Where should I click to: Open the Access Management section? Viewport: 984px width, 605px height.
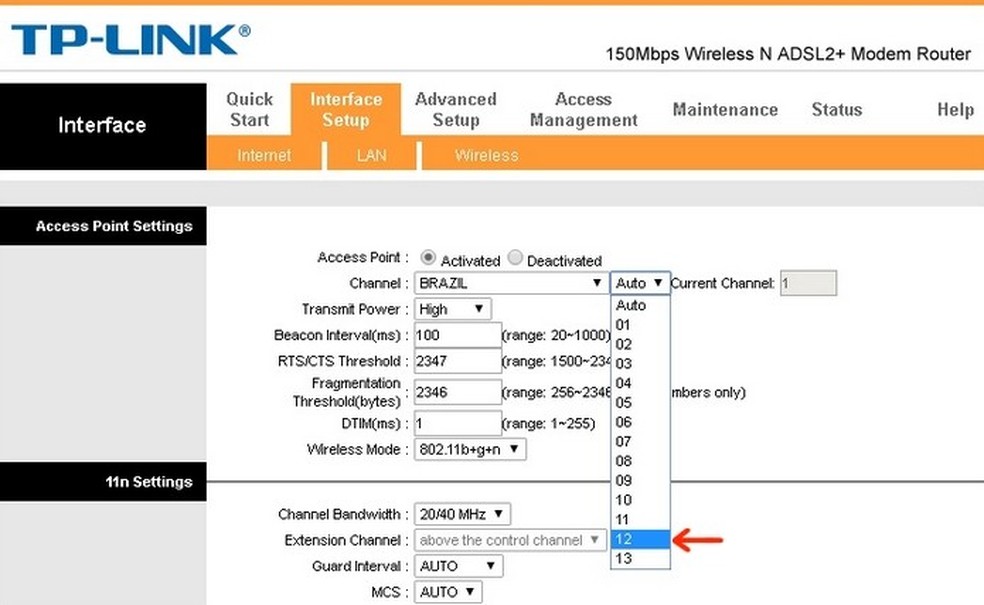tap(583, 108)
